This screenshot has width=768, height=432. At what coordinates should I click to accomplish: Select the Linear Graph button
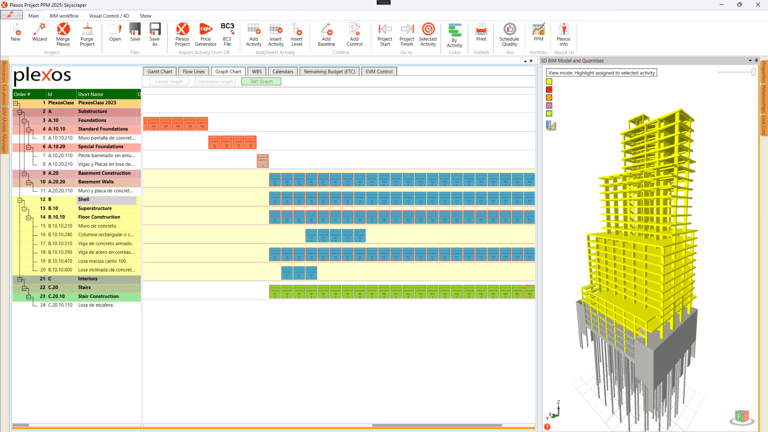click(x=169, y=81)
